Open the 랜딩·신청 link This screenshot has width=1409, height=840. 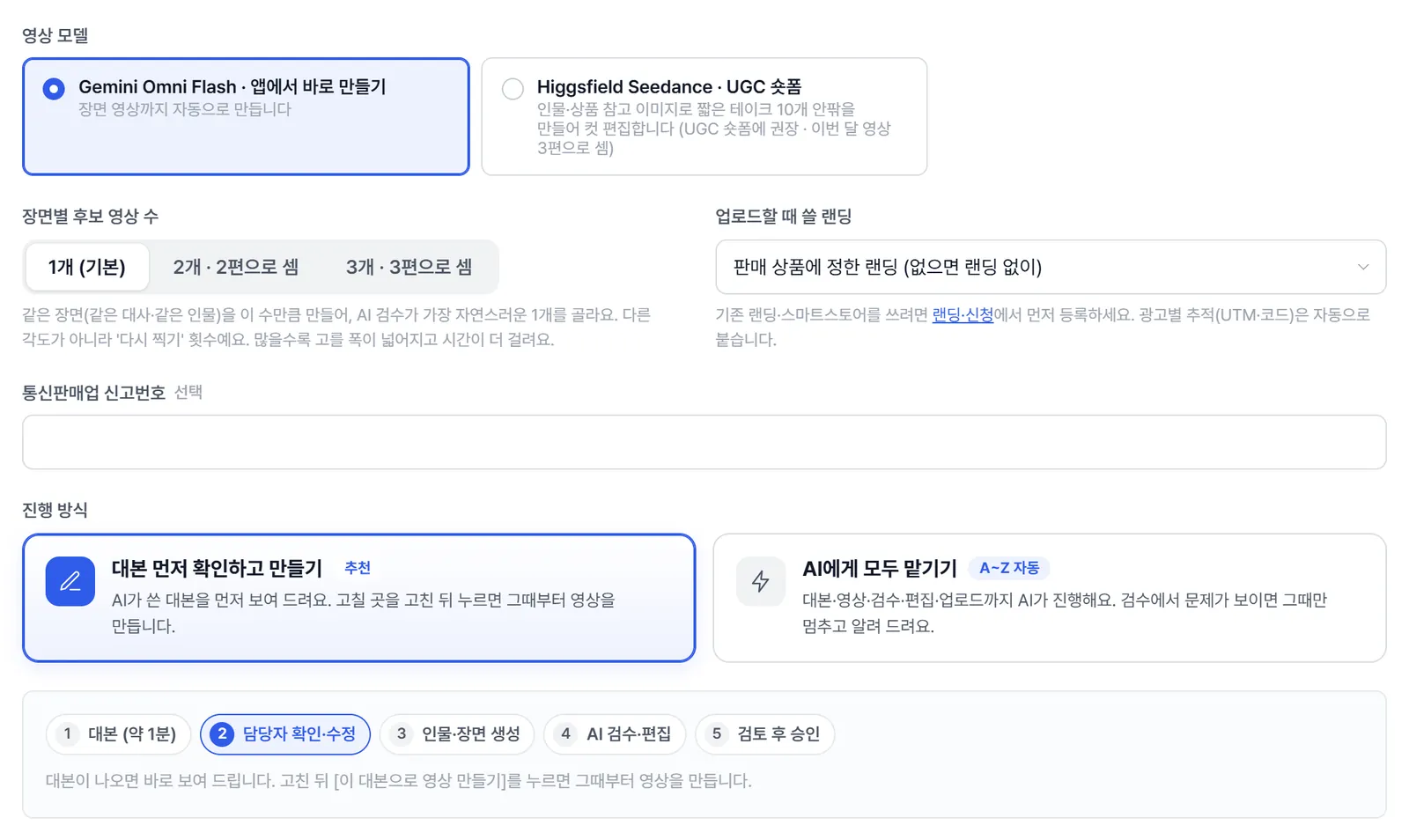tap(963, 314)
